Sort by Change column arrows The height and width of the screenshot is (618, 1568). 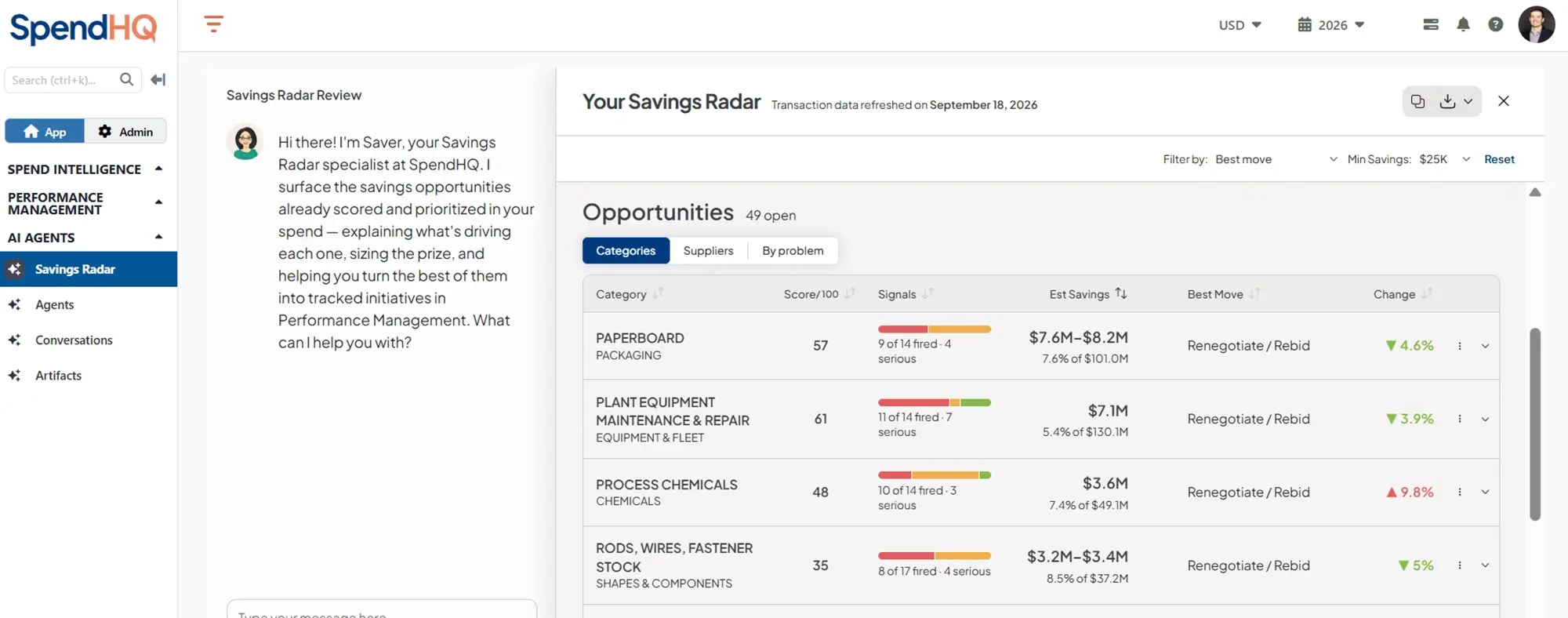click(x=1427, y=293)
